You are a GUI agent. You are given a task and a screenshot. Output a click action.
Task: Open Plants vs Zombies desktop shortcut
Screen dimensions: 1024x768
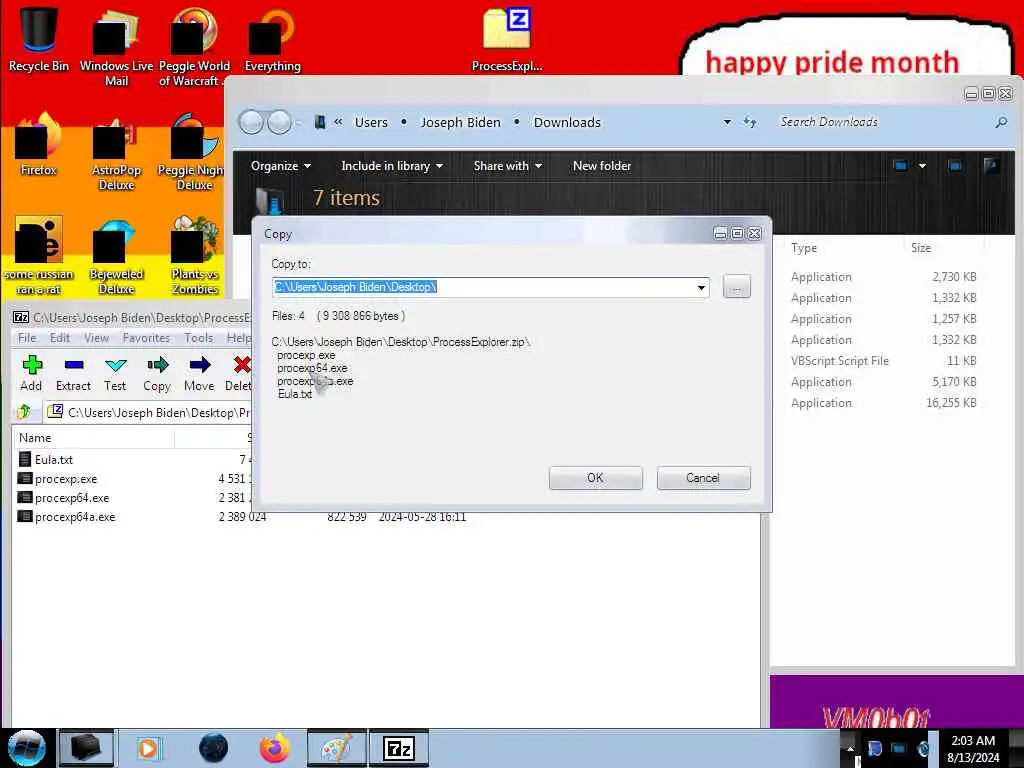pyautogui.click(x=194, y=257)
